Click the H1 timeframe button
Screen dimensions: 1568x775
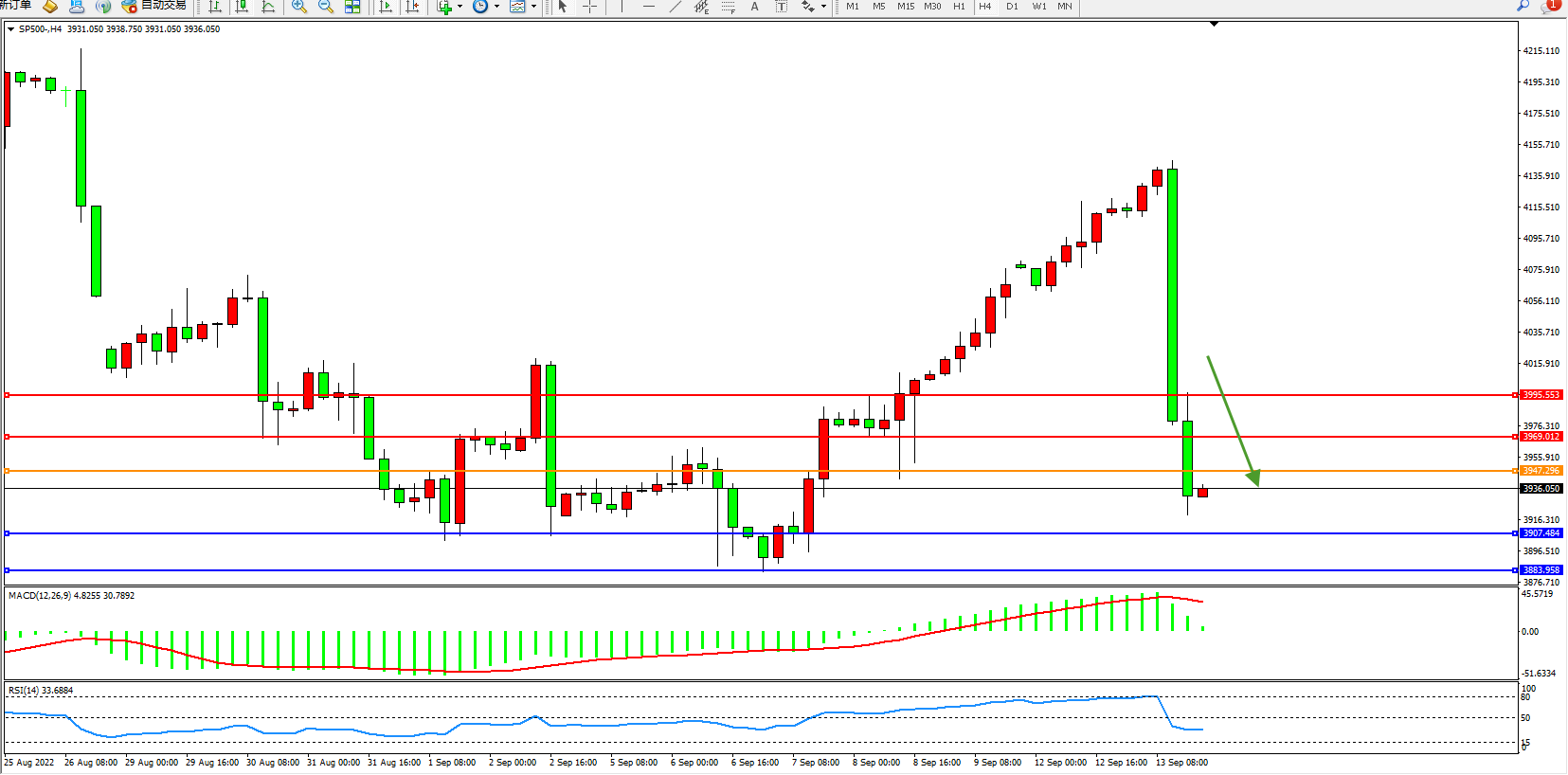[959, 7]
